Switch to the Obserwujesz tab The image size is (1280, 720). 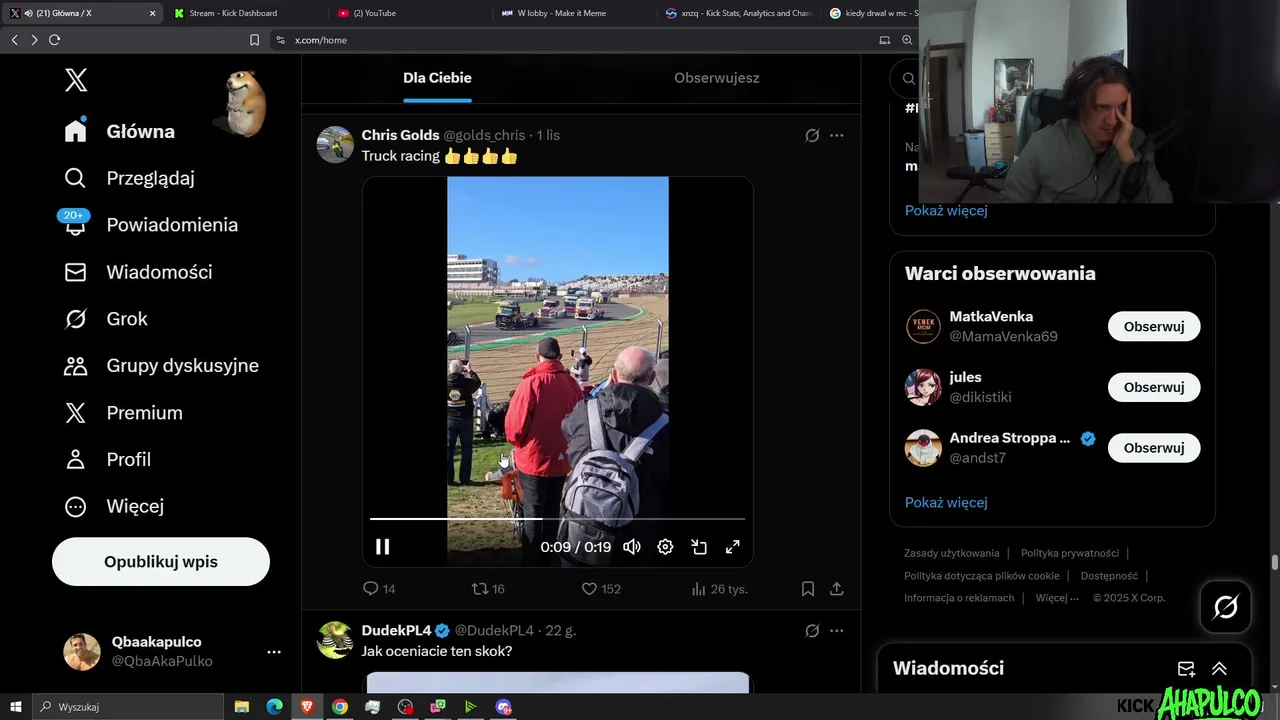717,78
